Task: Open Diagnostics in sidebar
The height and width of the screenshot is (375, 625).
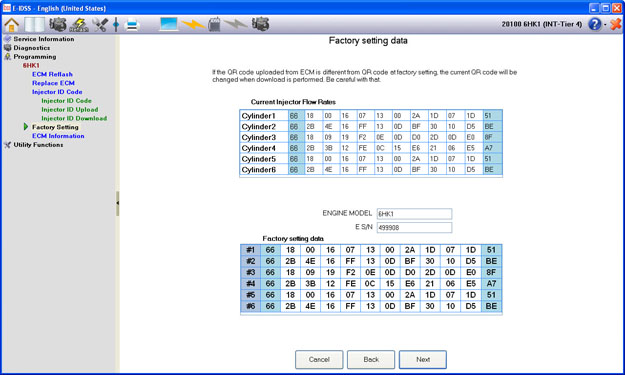Action: coord(32,48)
